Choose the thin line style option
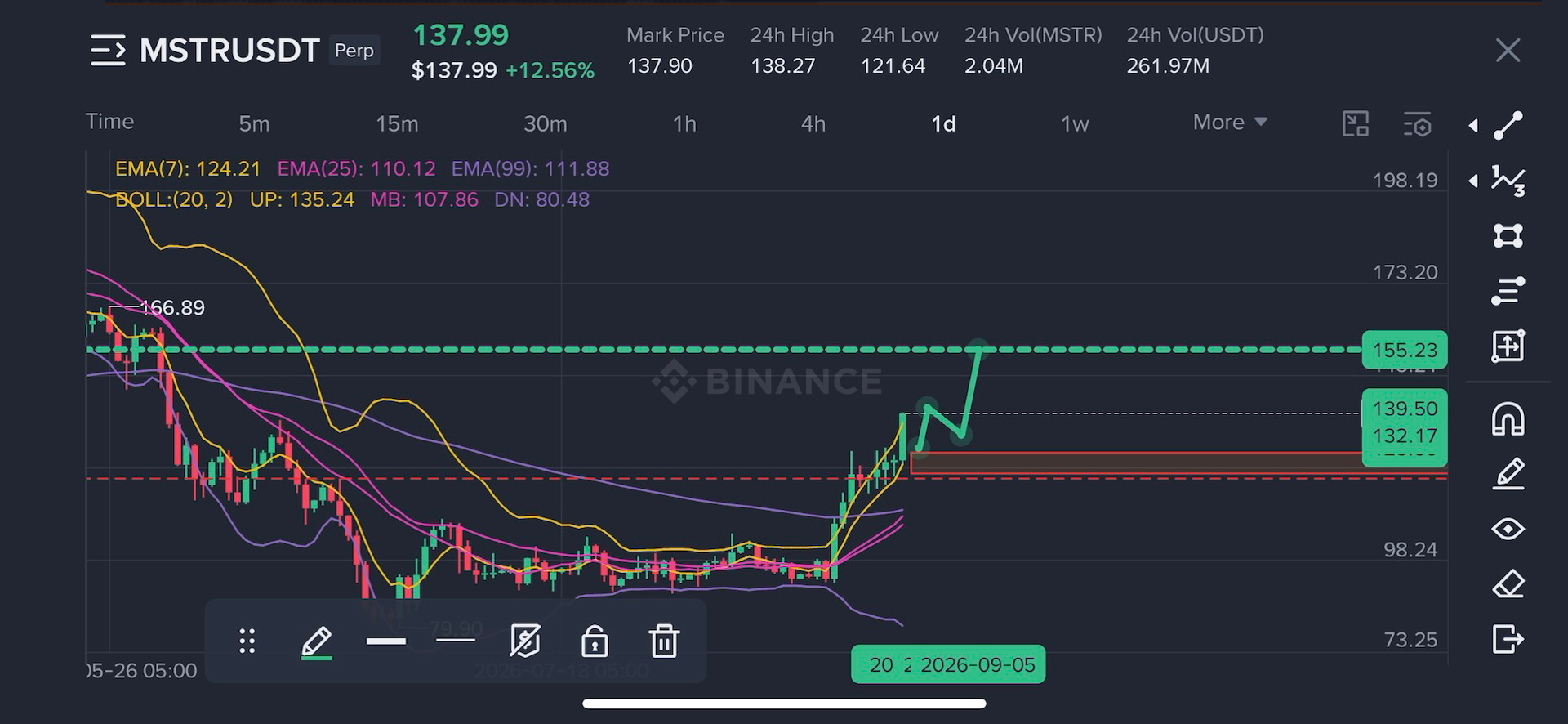The image size is (1568, 724). coord(456,641)
